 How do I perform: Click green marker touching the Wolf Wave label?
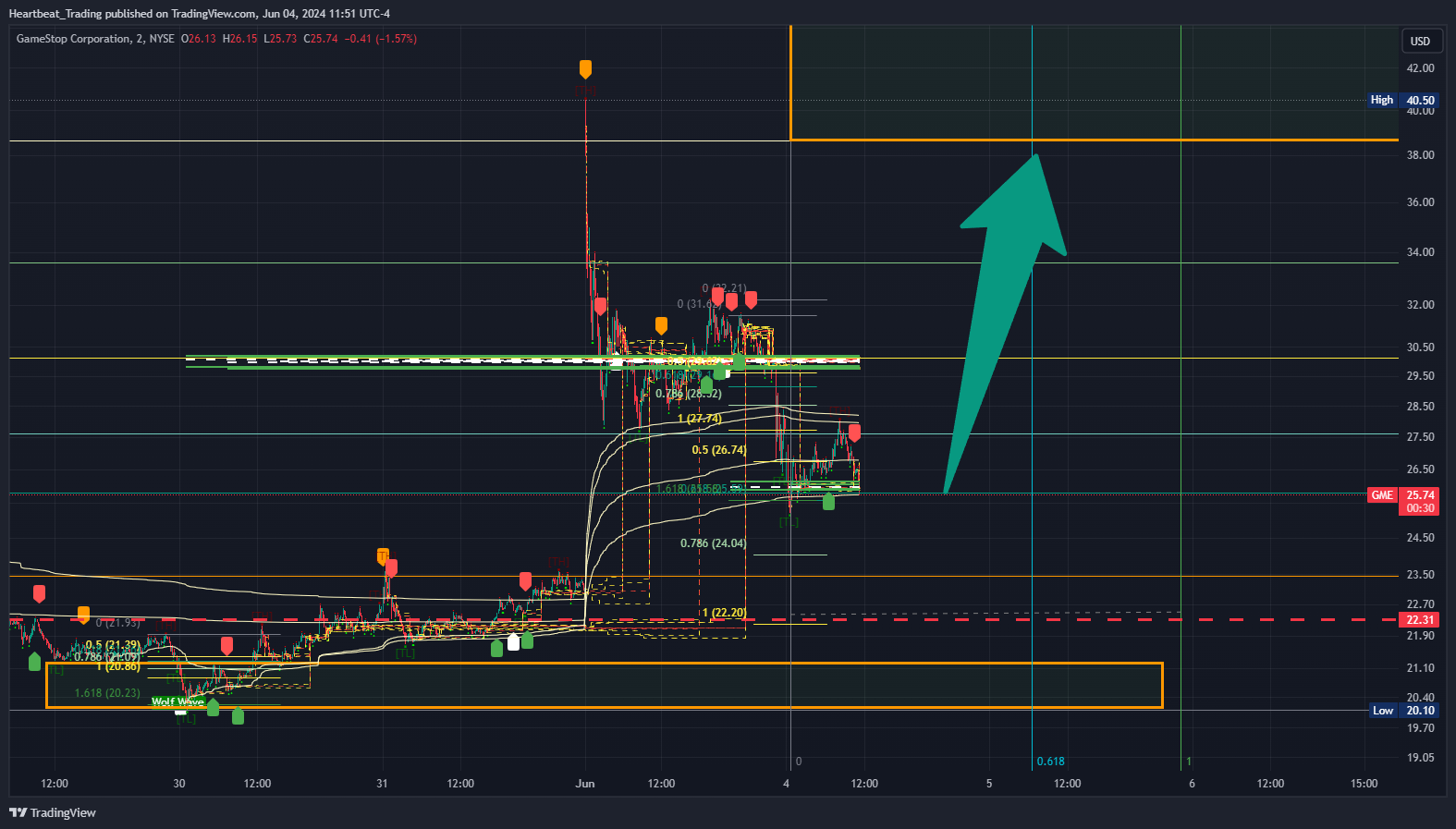[x=213, y=707]
